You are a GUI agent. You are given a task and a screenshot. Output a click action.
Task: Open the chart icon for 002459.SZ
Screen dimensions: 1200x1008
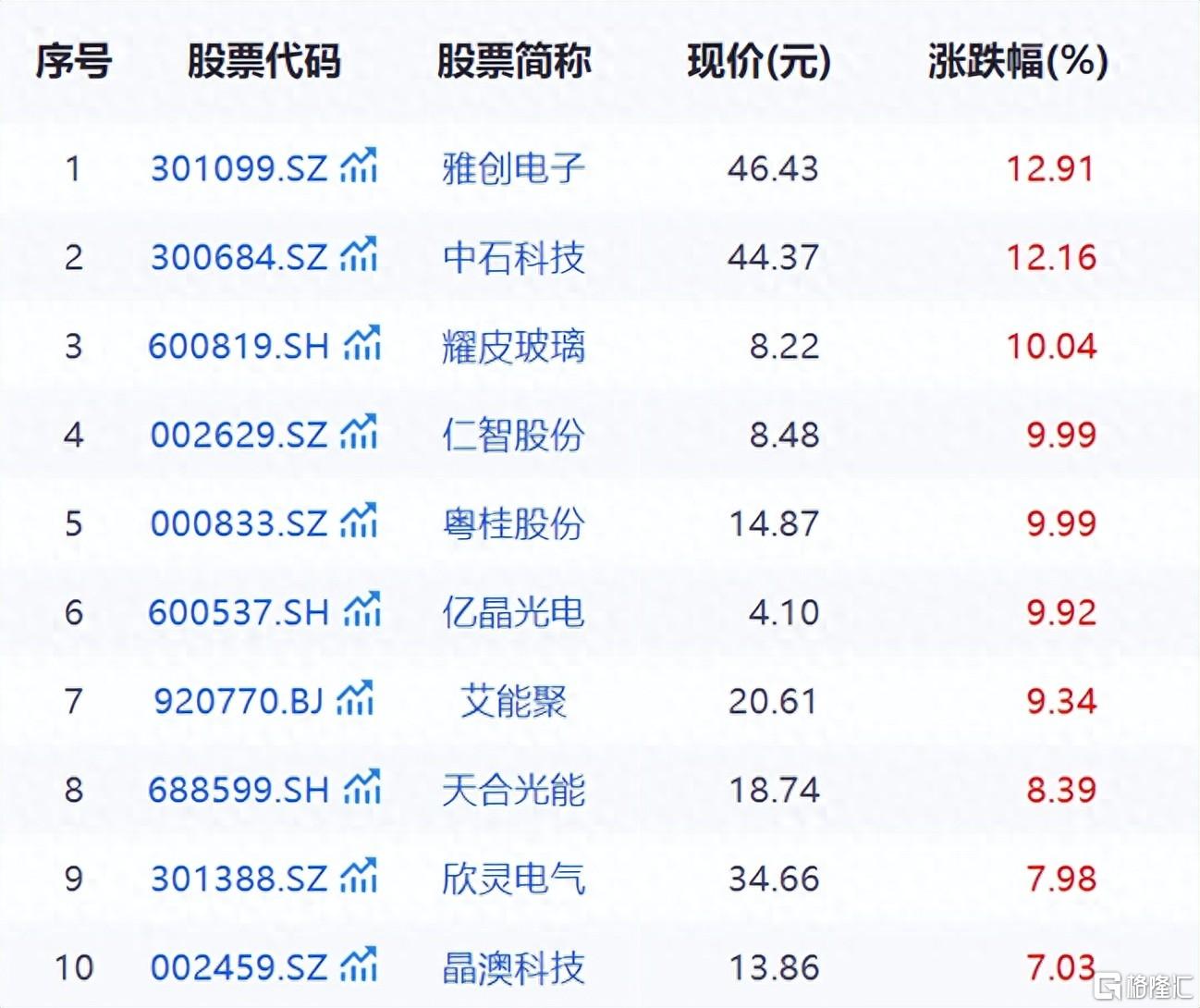point(359,965)
